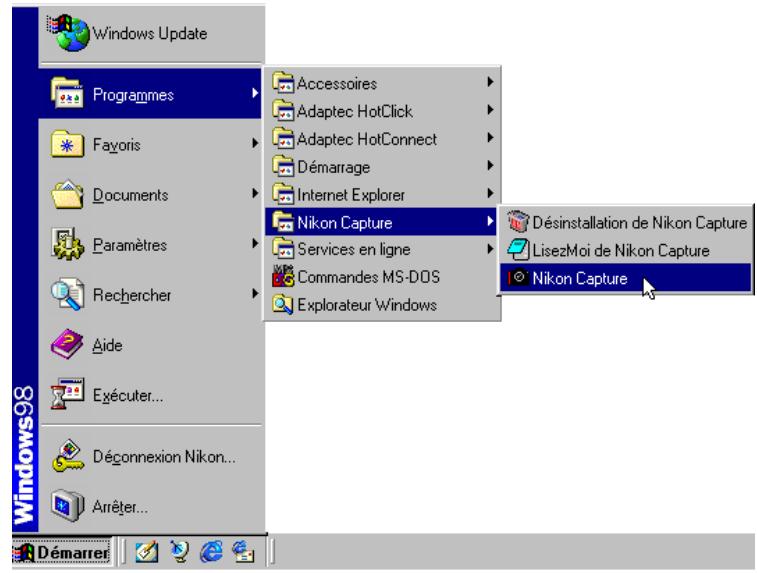Choose the Rechercher menu label

click(x=132, y=295)
